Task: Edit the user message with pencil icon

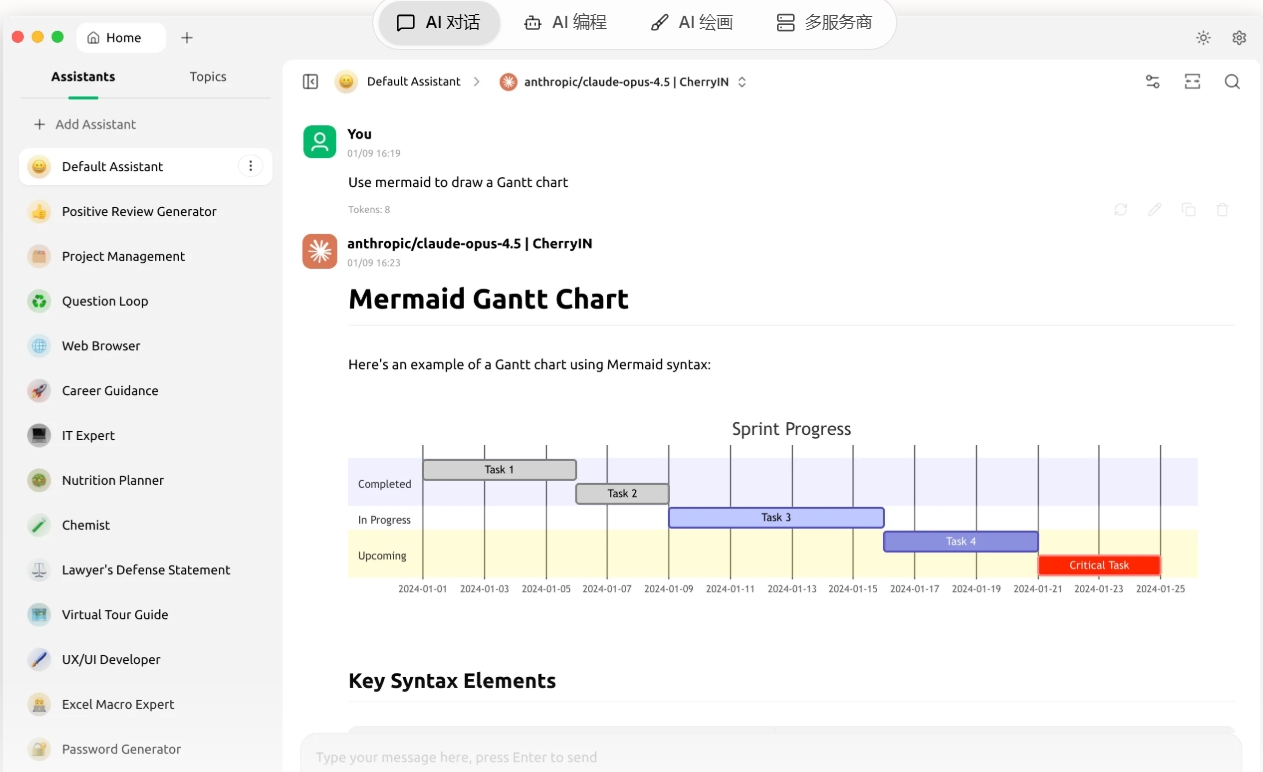Action: click(1154, 210)
